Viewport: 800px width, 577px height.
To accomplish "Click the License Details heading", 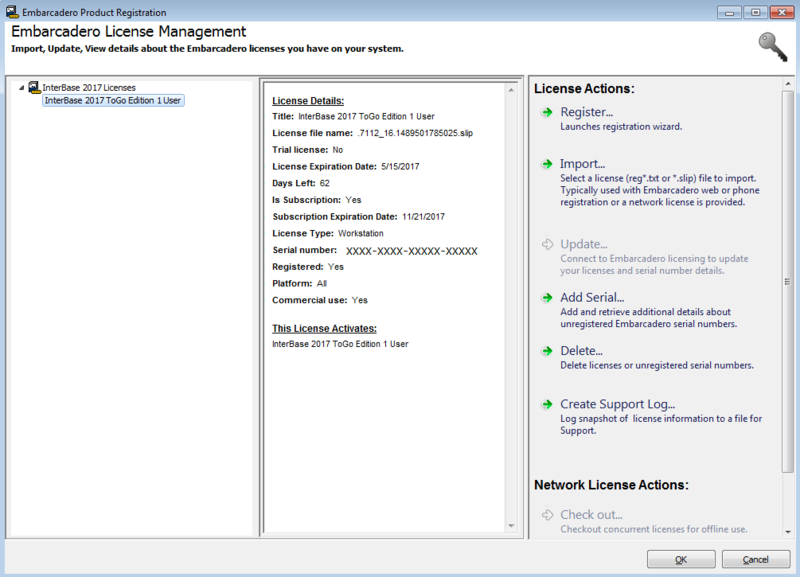I will [308, 101].
